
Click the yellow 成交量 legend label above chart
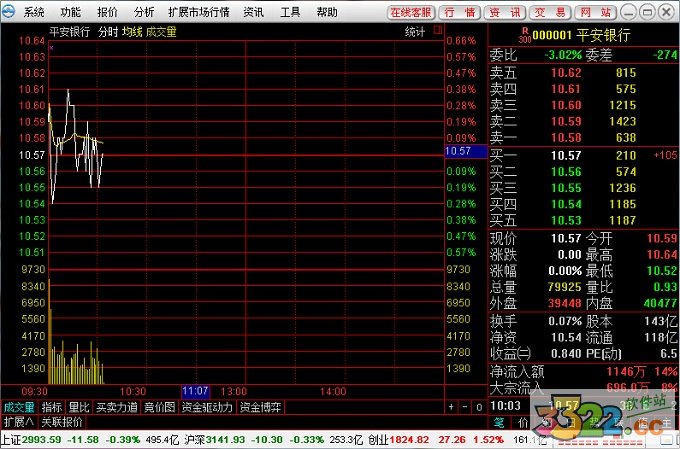(x=161, y=32)
